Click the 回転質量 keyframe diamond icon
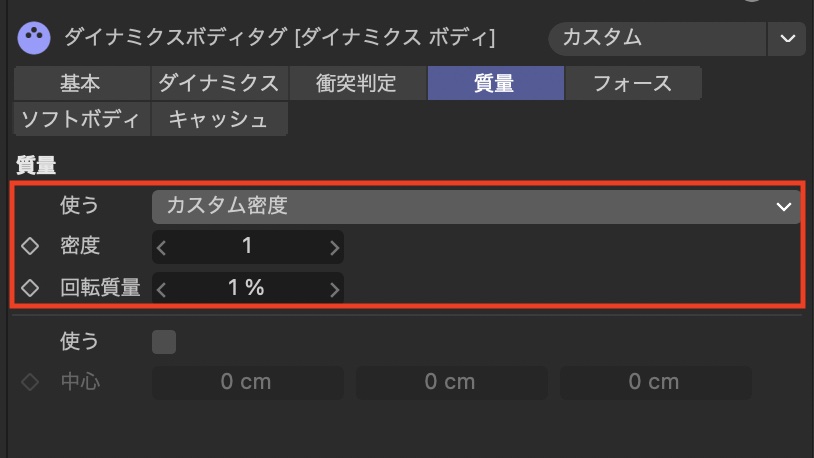The height and width of the screenshot is (458, 814). tap(30, 288)
